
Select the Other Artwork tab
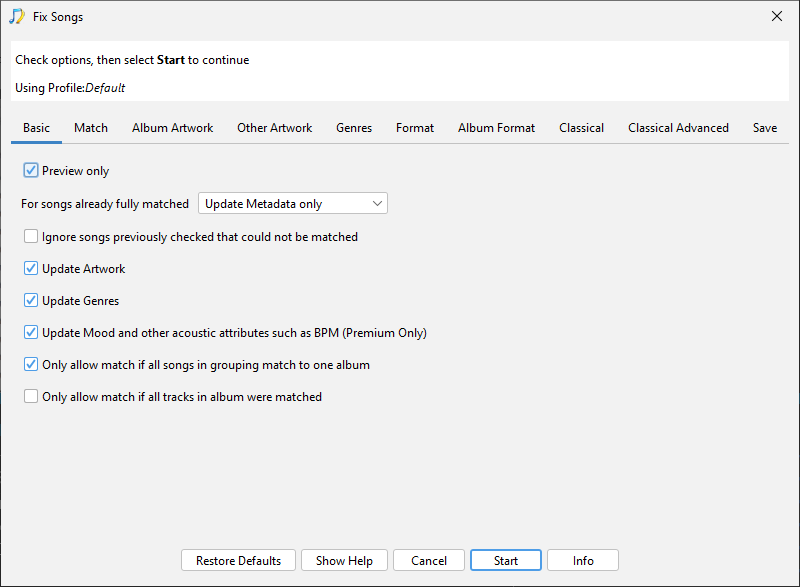pos(274,128)
